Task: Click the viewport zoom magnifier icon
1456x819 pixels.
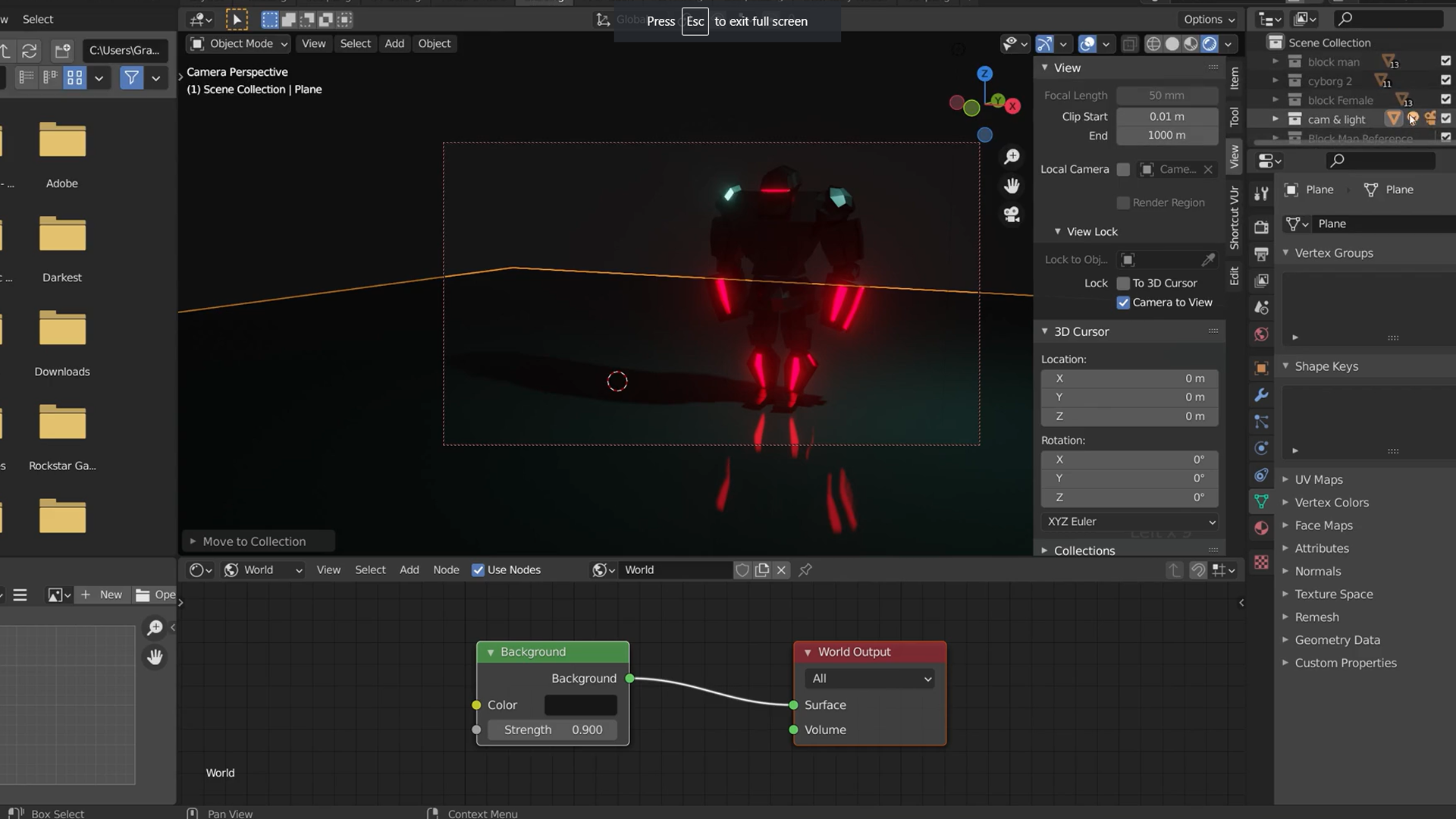Action: (1012, 157)
